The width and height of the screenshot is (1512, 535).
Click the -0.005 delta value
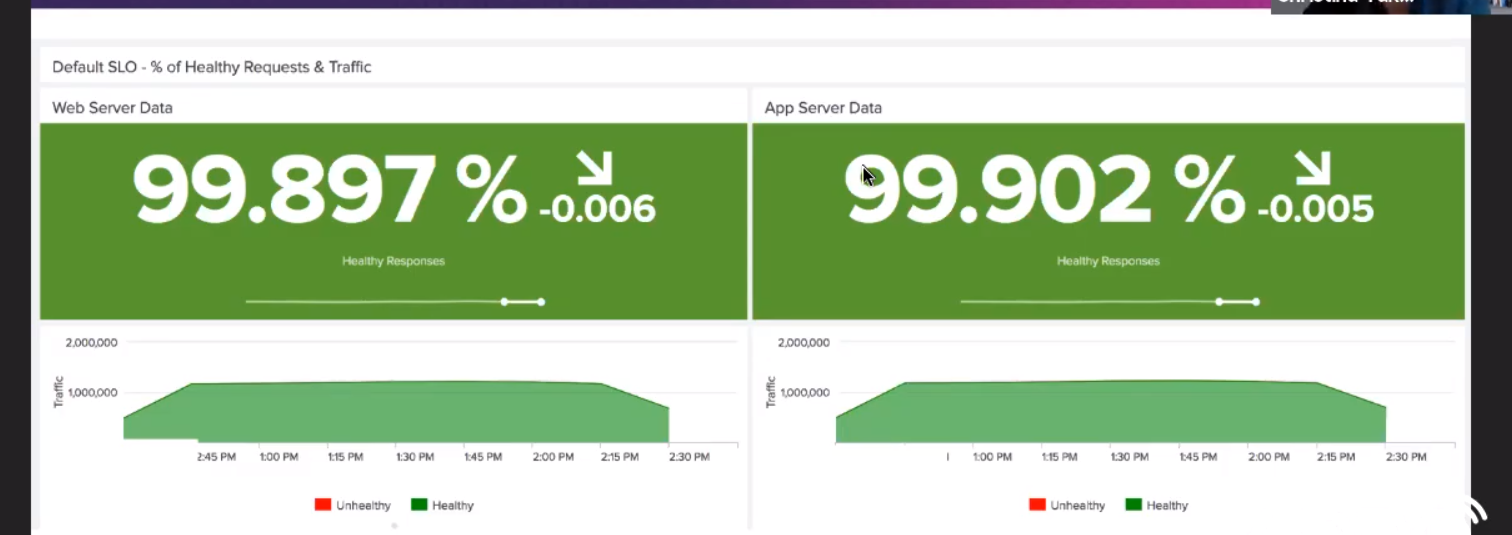click(x=1315, y=209)
